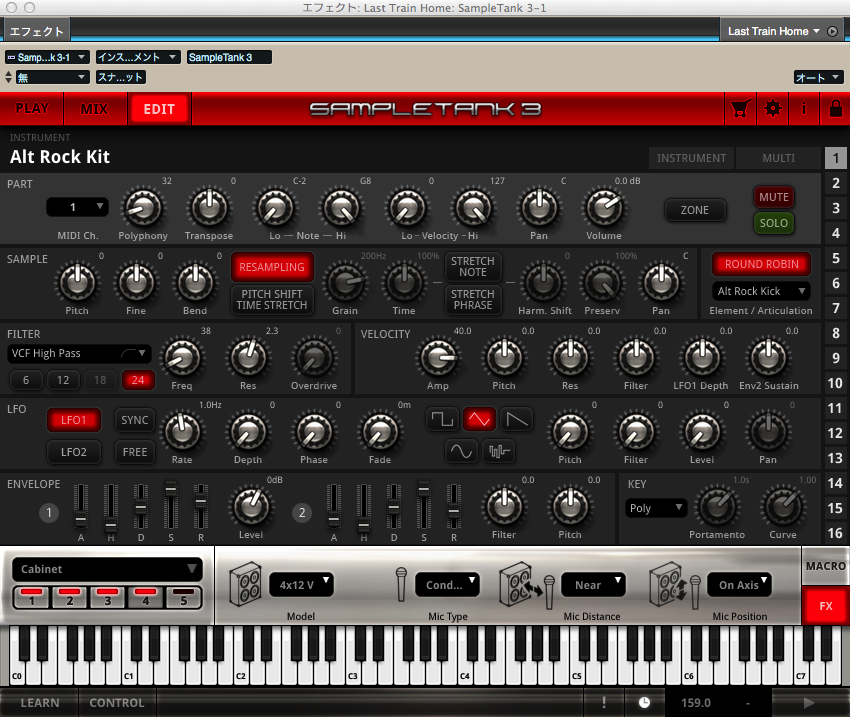850x717 pixels.
Task: Click the velocity Amp knob
Action: point(438,358)
